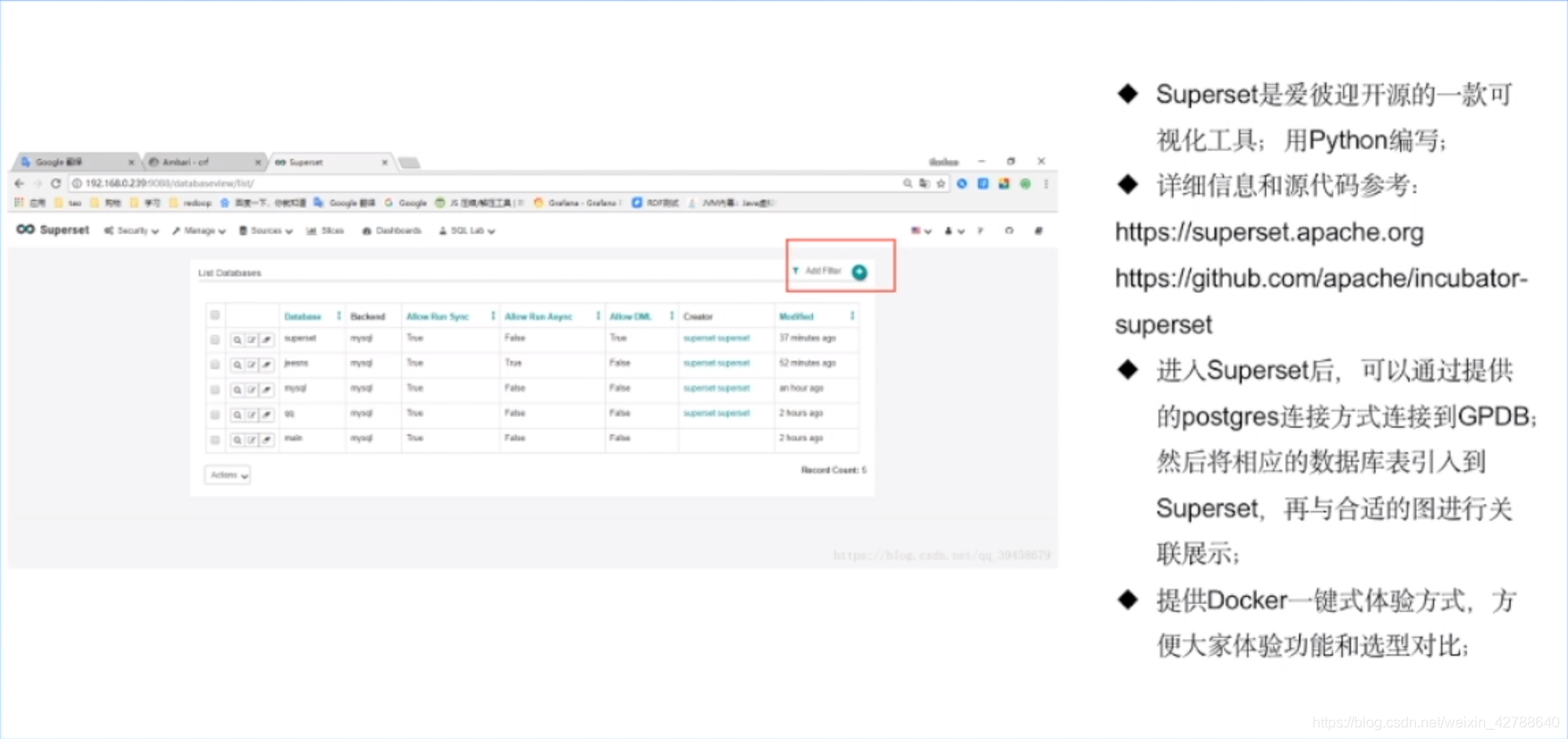Screen dimensions: 1568x739
Task: Edit the database named mysql
Action: click(x=252, y=390)
